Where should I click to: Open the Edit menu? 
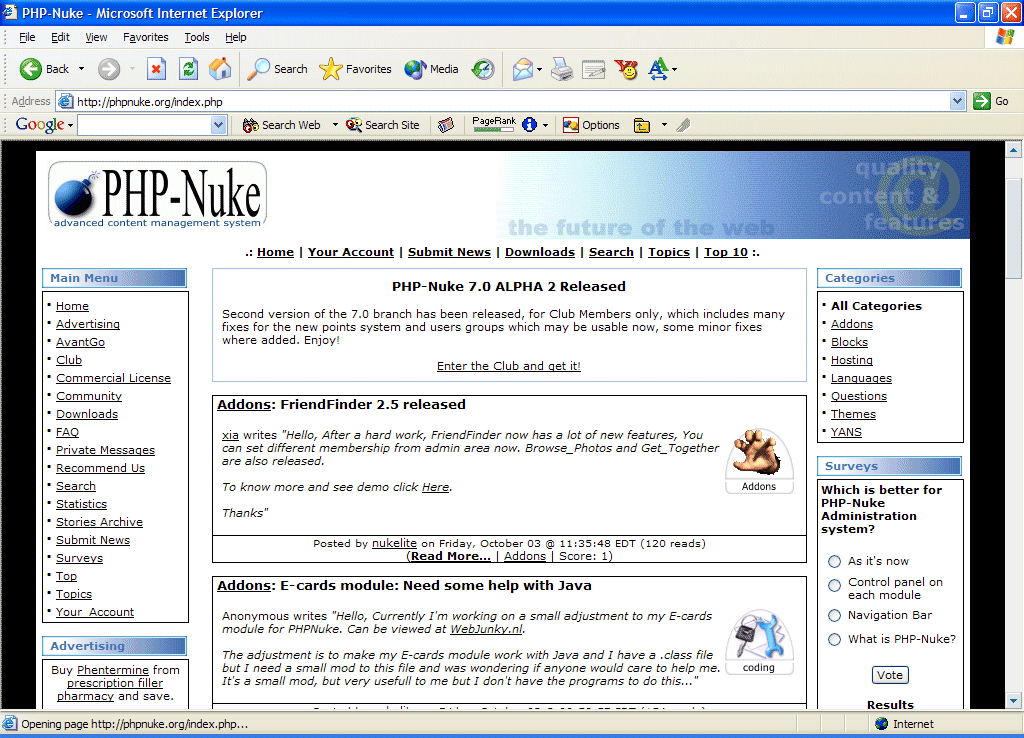[60, 37]
